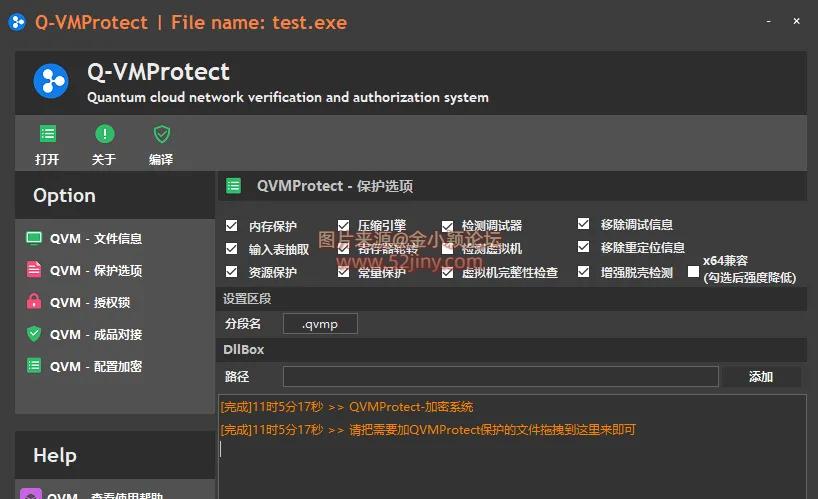Click the 分段名 field containing .qvmp
The width and height of the screenshot is (818, 499).
[320, 324]
